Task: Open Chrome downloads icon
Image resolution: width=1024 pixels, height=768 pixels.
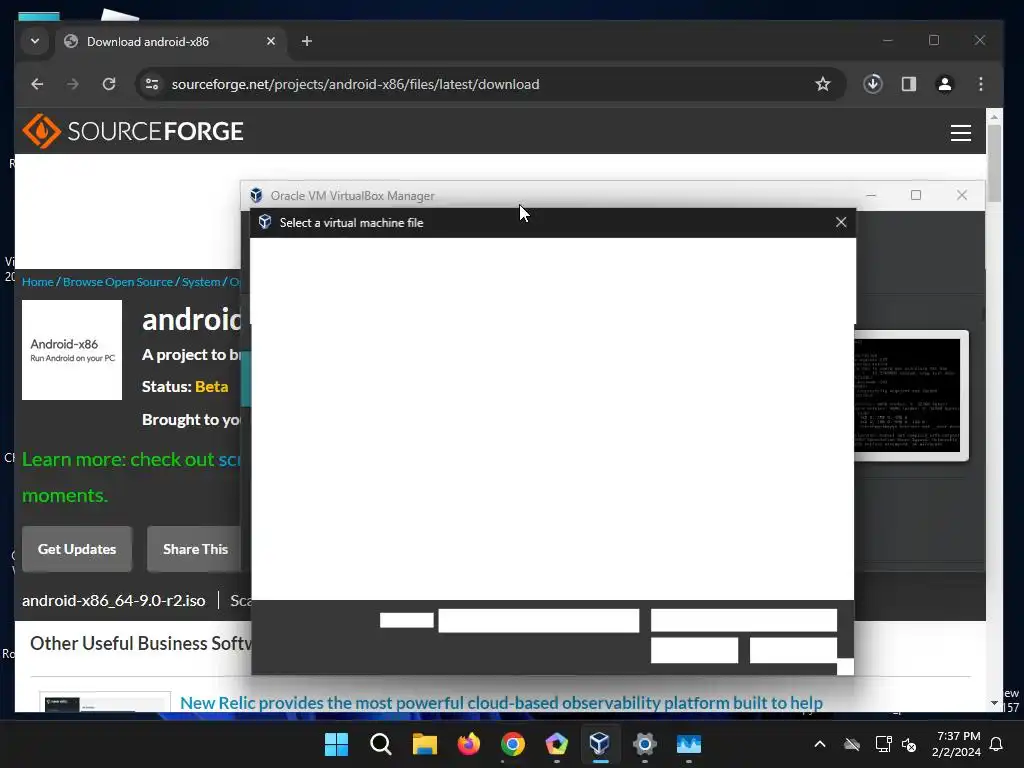Action: click(872, 84)
